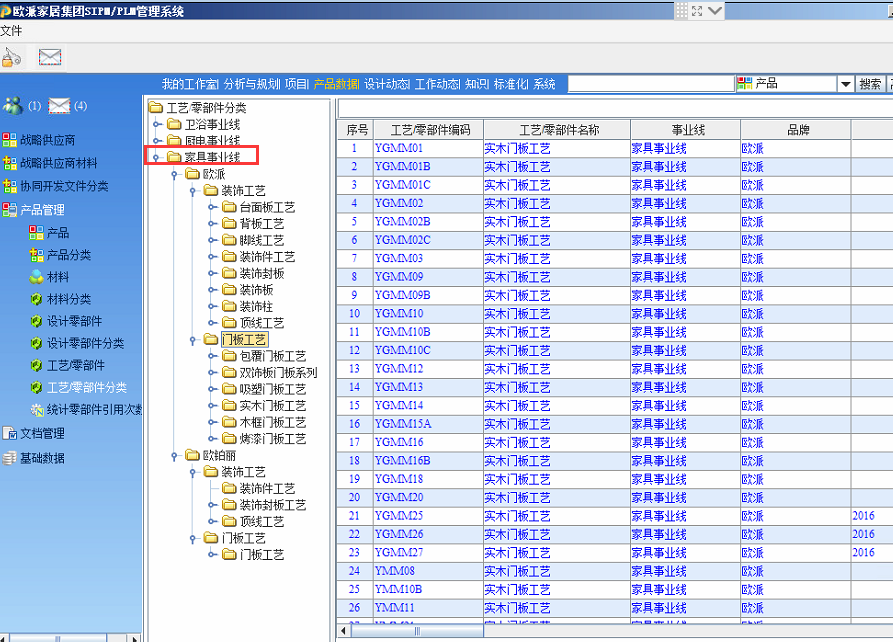Open the messages envelope showing (4)
This screenshot has height=642, width=893.
(60, 106)
